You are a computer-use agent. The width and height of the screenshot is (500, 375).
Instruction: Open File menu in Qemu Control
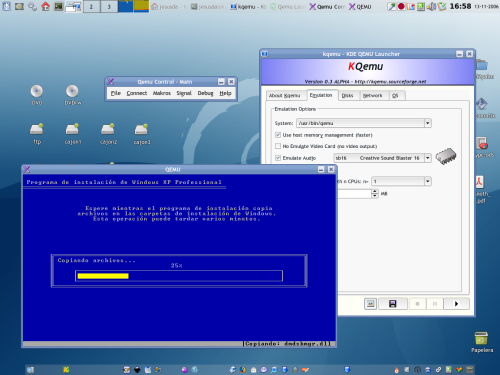pos(116,93)
